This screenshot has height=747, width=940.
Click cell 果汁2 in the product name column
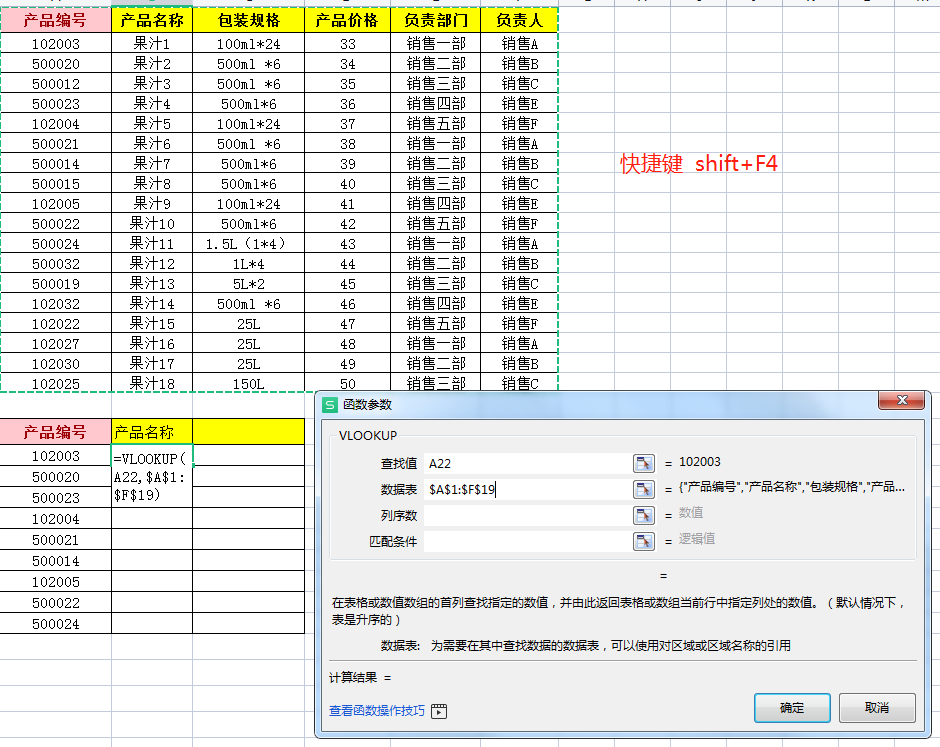point(152,63)
